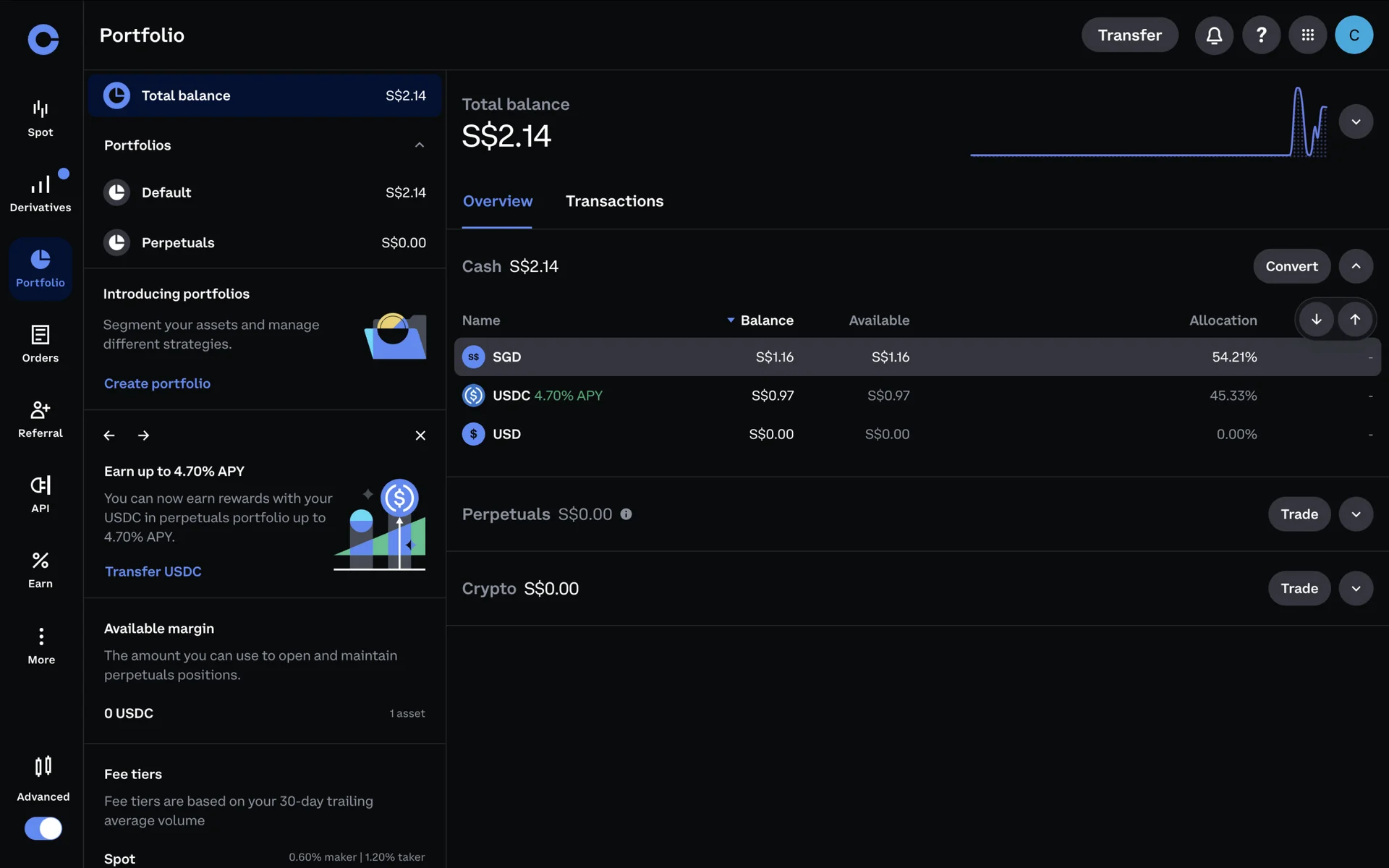Viewport: 1389px width, 868px height.
Task: Select the Overview tab
Action: tap(498, 201)
